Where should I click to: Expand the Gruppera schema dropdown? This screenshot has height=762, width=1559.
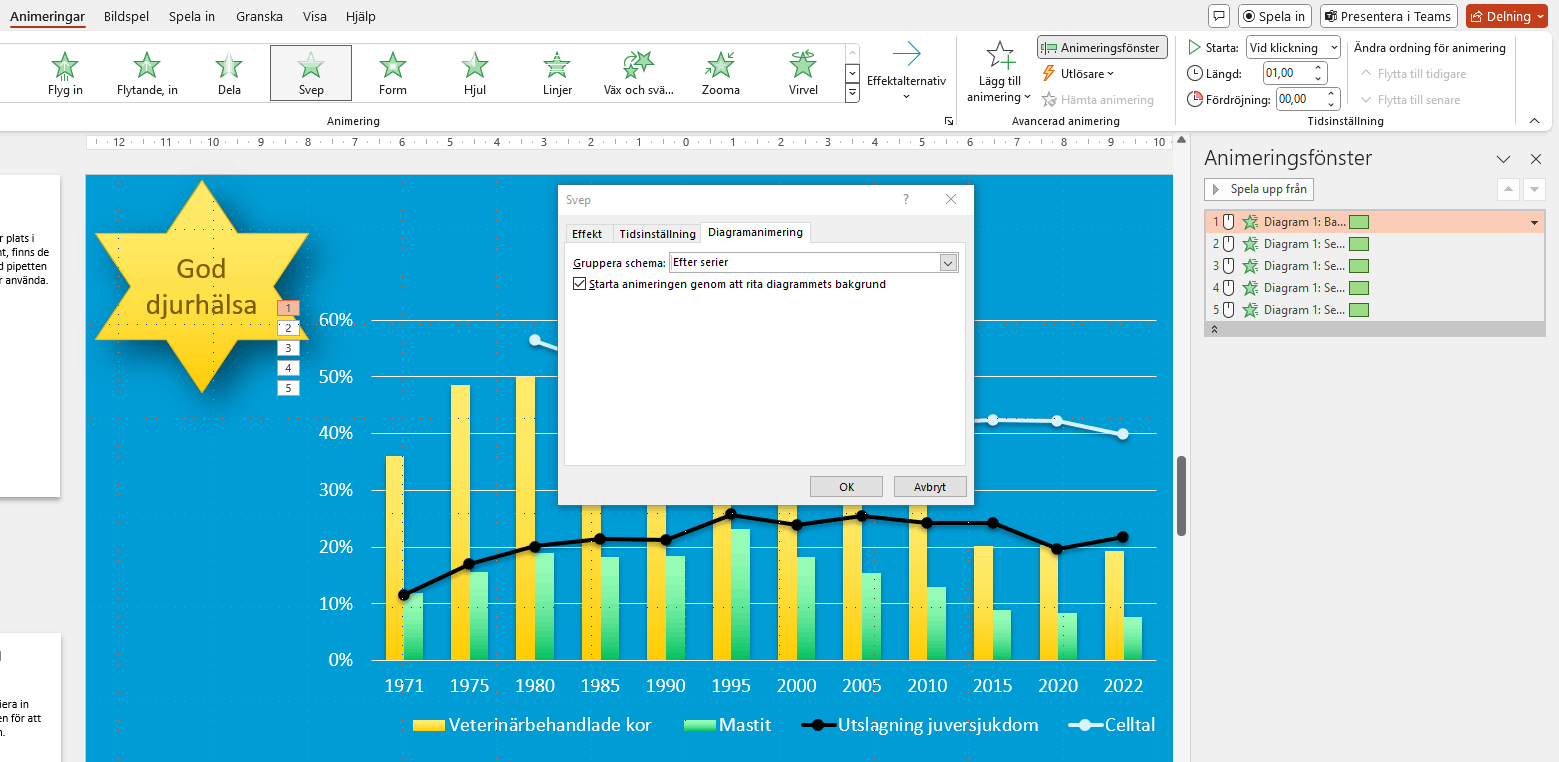[949, 263]
